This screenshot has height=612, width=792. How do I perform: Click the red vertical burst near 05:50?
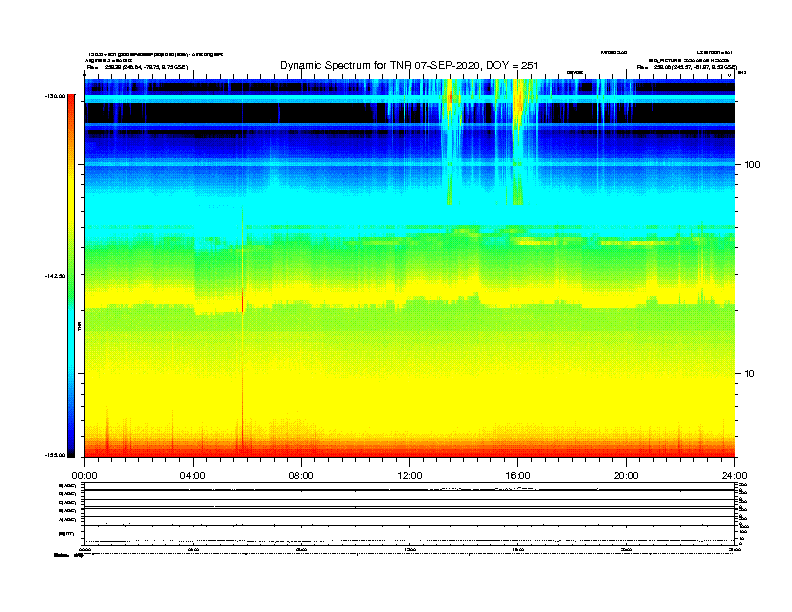click(242, 301)
